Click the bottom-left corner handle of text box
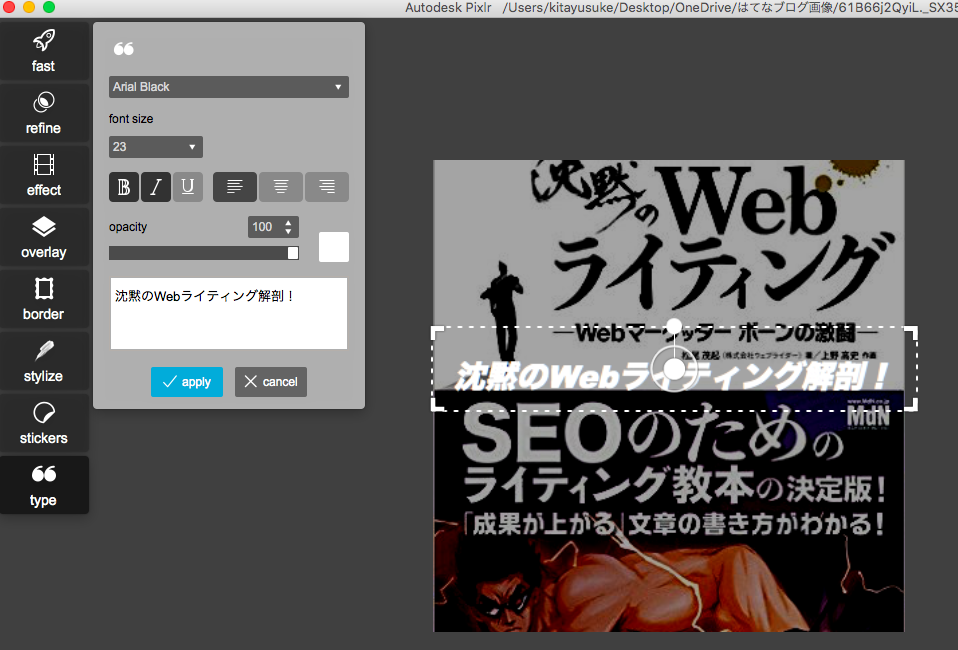This screenshot has height=650, width=958. tap(439, 403)
